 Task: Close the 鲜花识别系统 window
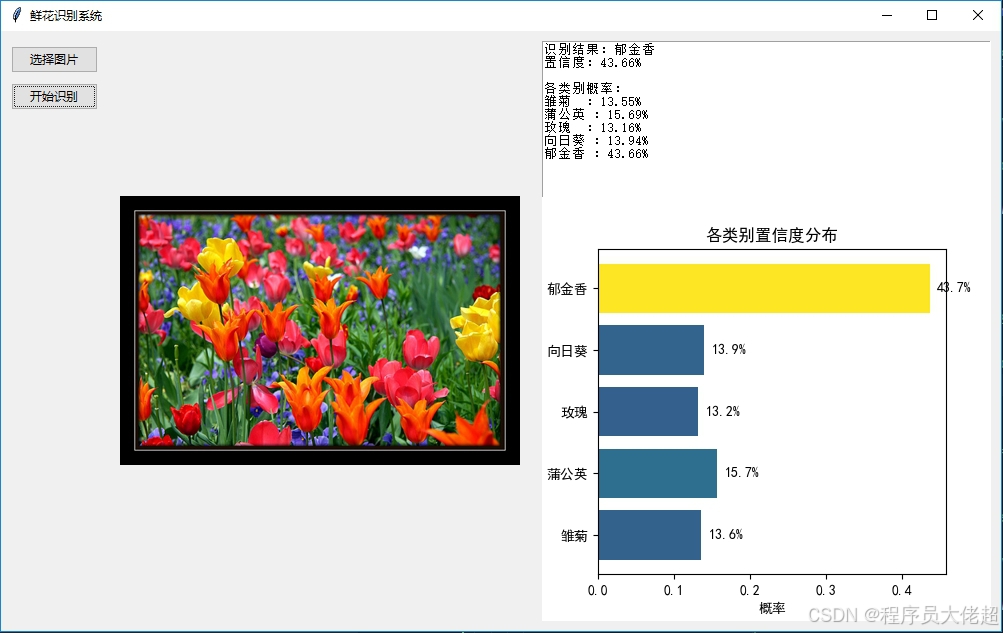click(978, 15)
